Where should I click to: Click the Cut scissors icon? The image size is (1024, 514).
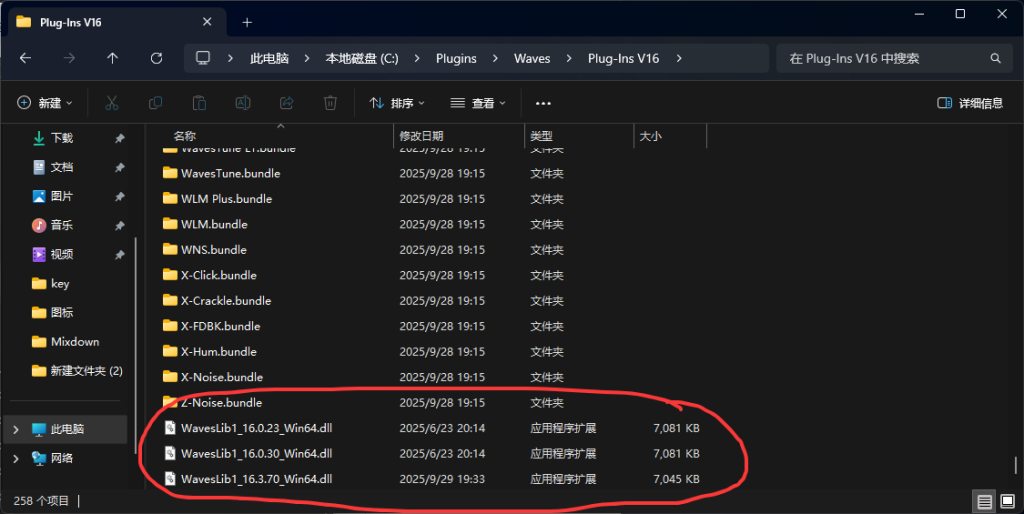coord(112,103)
